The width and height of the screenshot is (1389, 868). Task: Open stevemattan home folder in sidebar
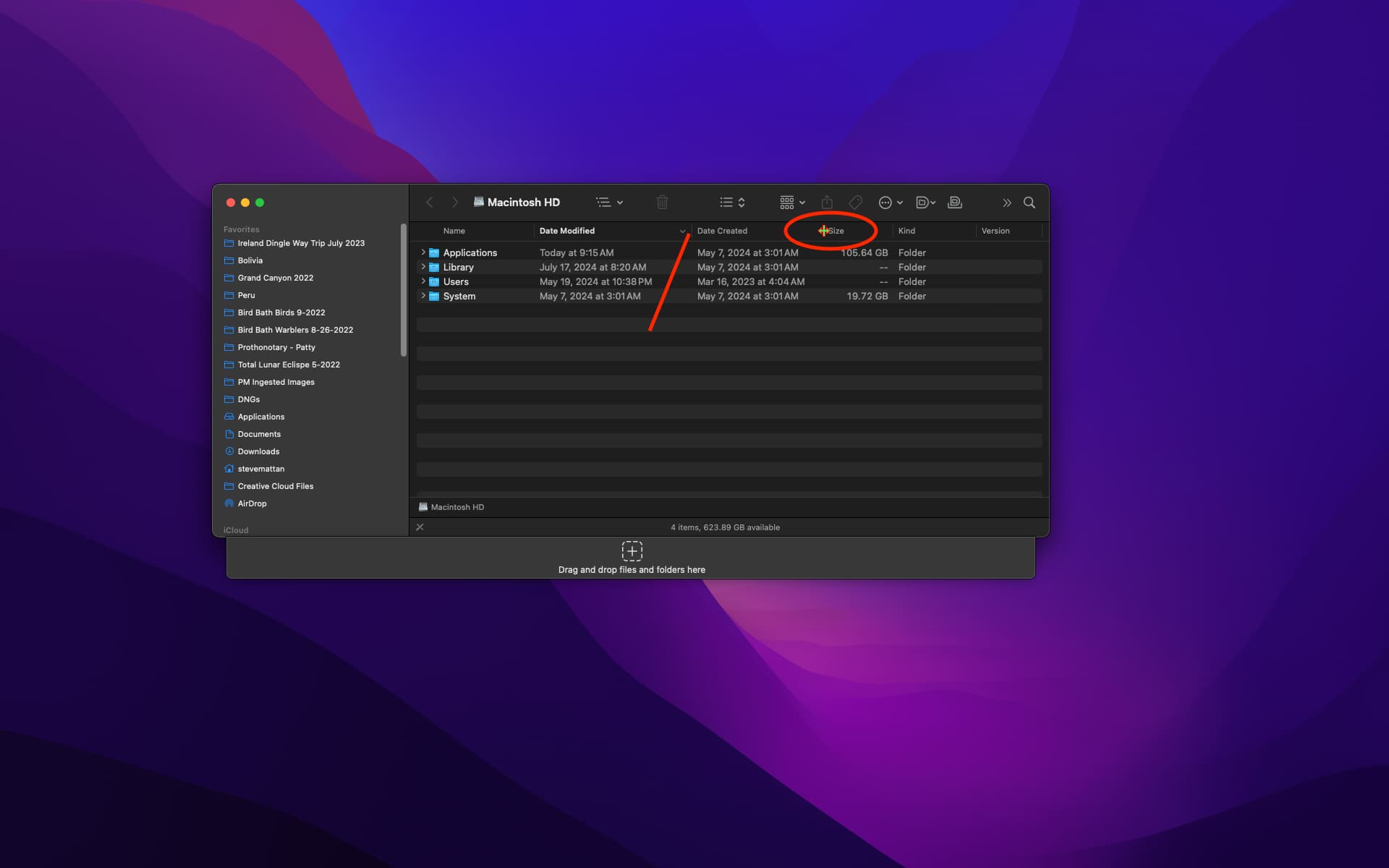coord(261,469)
